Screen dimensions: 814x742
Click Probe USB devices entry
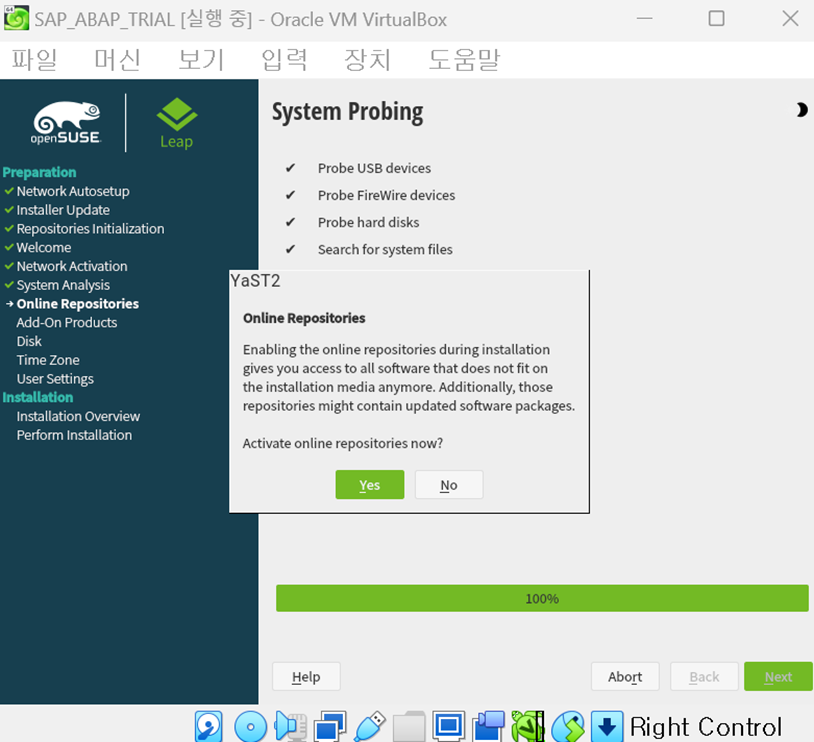tap(374, 168)
